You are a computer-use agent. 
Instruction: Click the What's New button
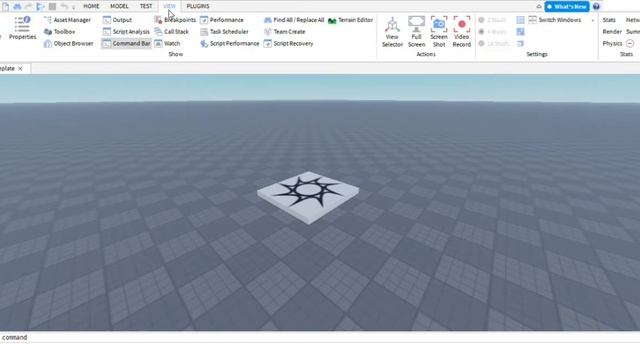[567, 7]
